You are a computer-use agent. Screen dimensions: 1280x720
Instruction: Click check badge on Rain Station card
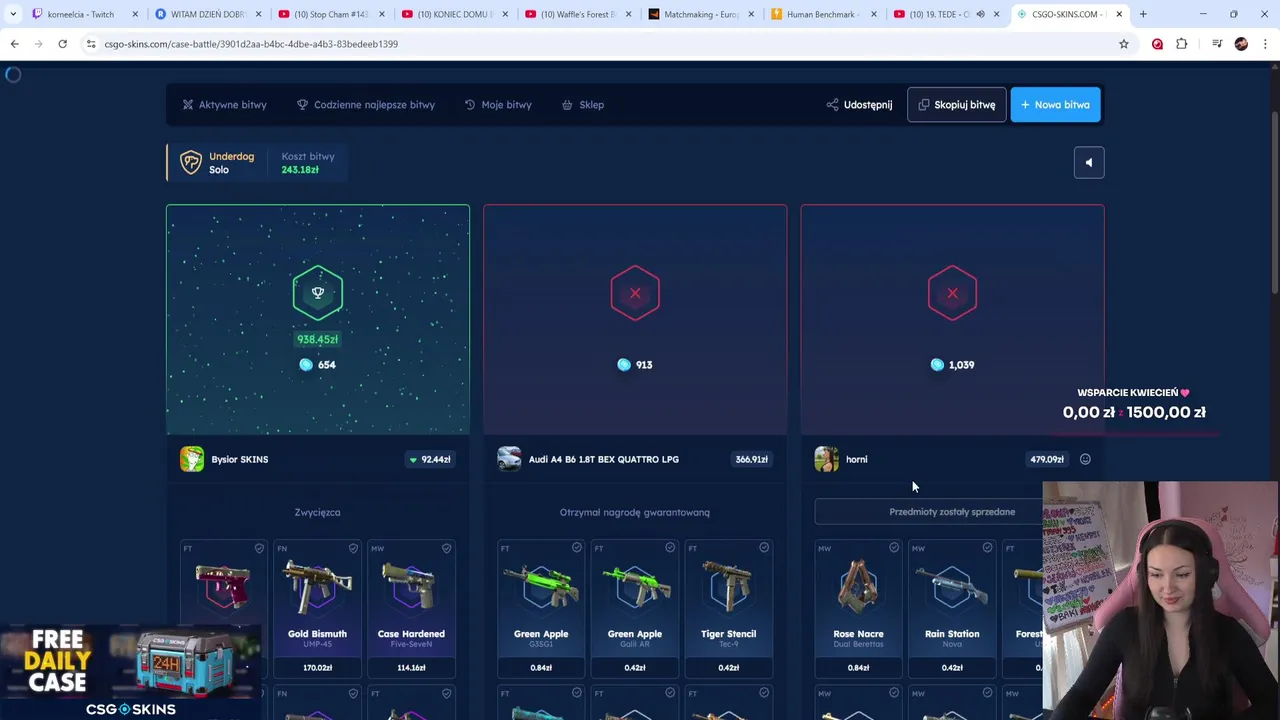(x=987, y=548)
